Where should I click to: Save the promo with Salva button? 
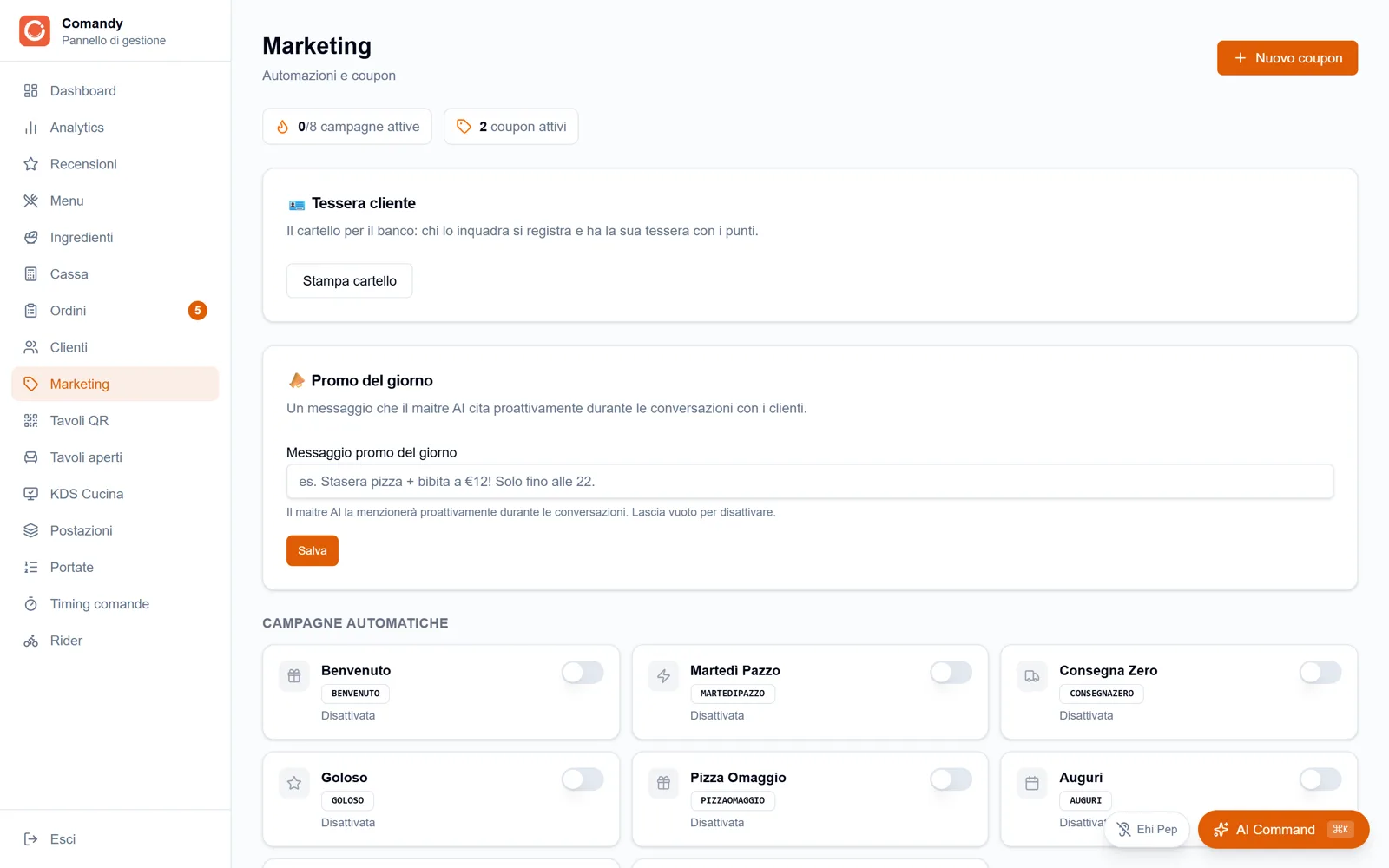pyautogui.click(x=313, y=551)
